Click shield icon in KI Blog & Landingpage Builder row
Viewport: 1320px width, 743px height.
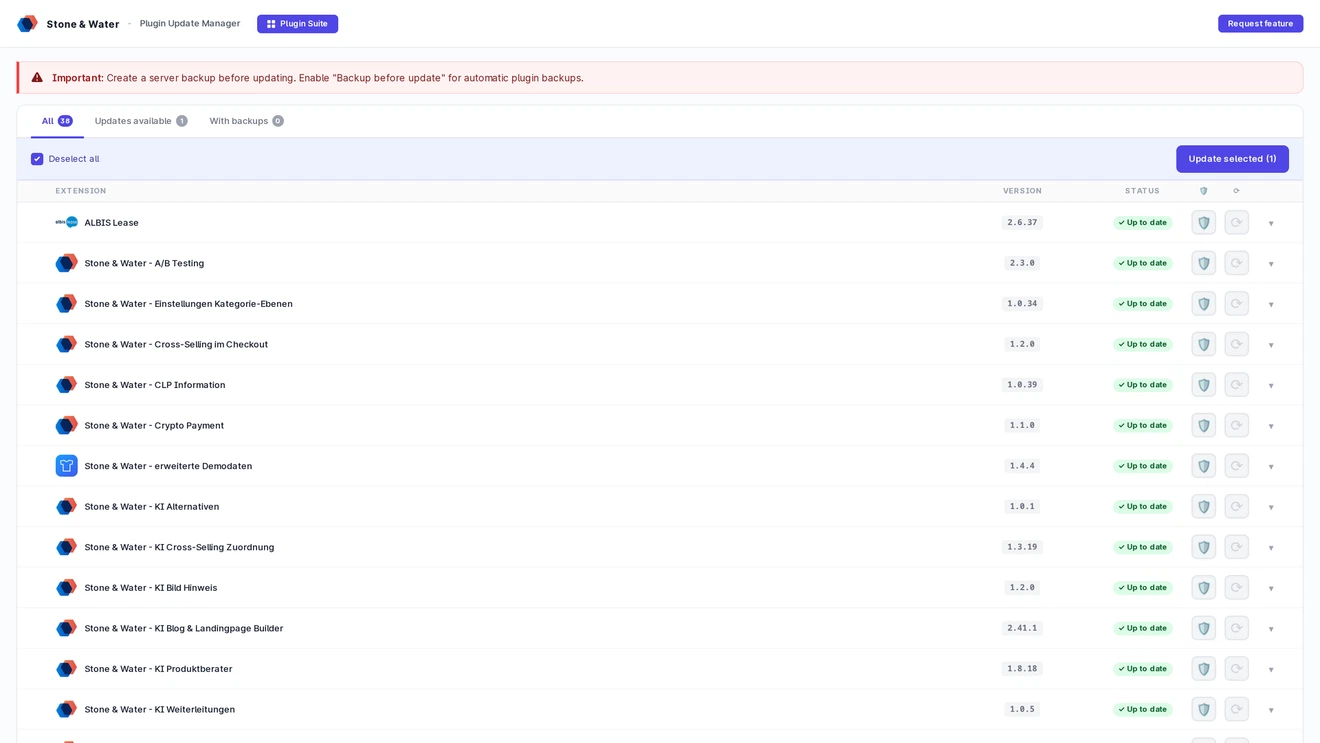[1204, 628]
